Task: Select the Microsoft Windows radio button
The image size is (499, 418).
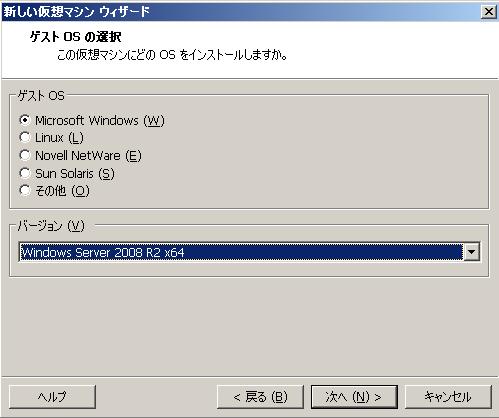Action: pyautogui.click(x=25, y=120)
